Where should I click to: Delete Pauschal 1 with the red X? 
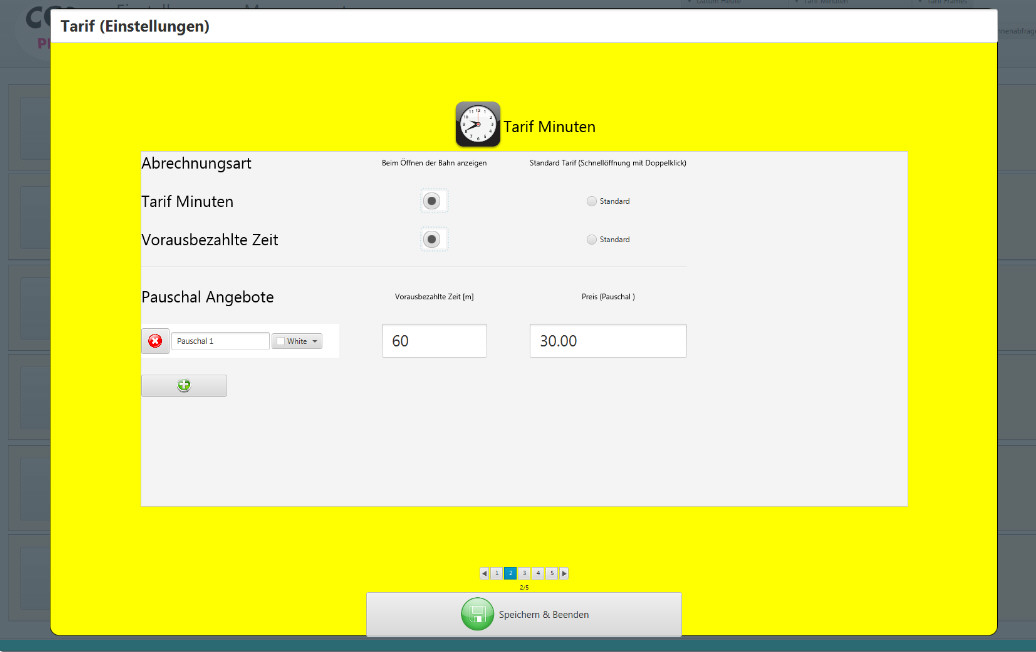pos(155,342)
